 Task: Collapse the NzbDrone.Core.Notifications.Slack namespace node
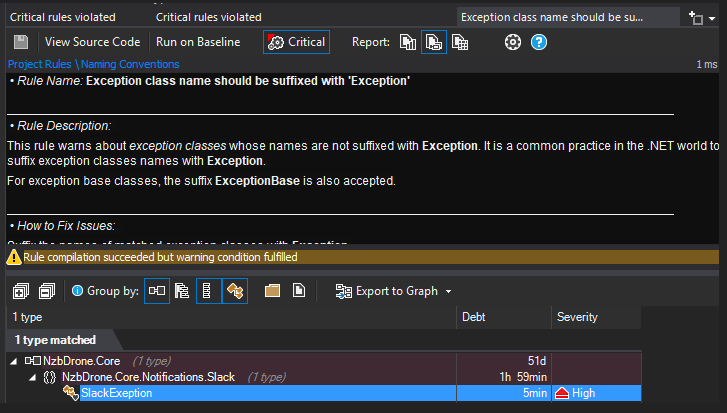tap(32, 377)
